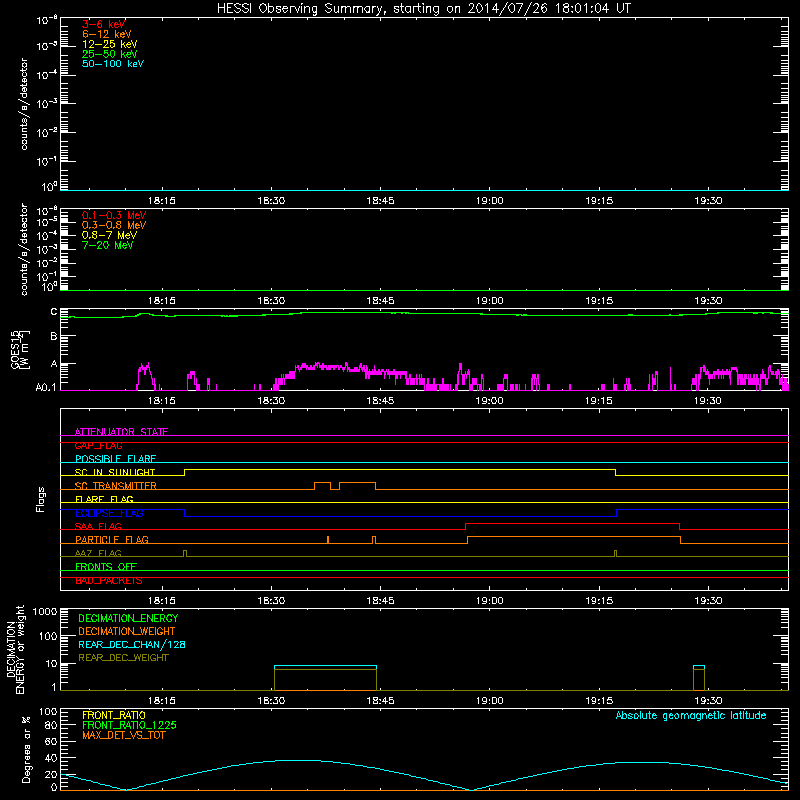
Task: Click the ECLIPSE_FLAG rising step after 19:15
Action: [x=617, y=513]
